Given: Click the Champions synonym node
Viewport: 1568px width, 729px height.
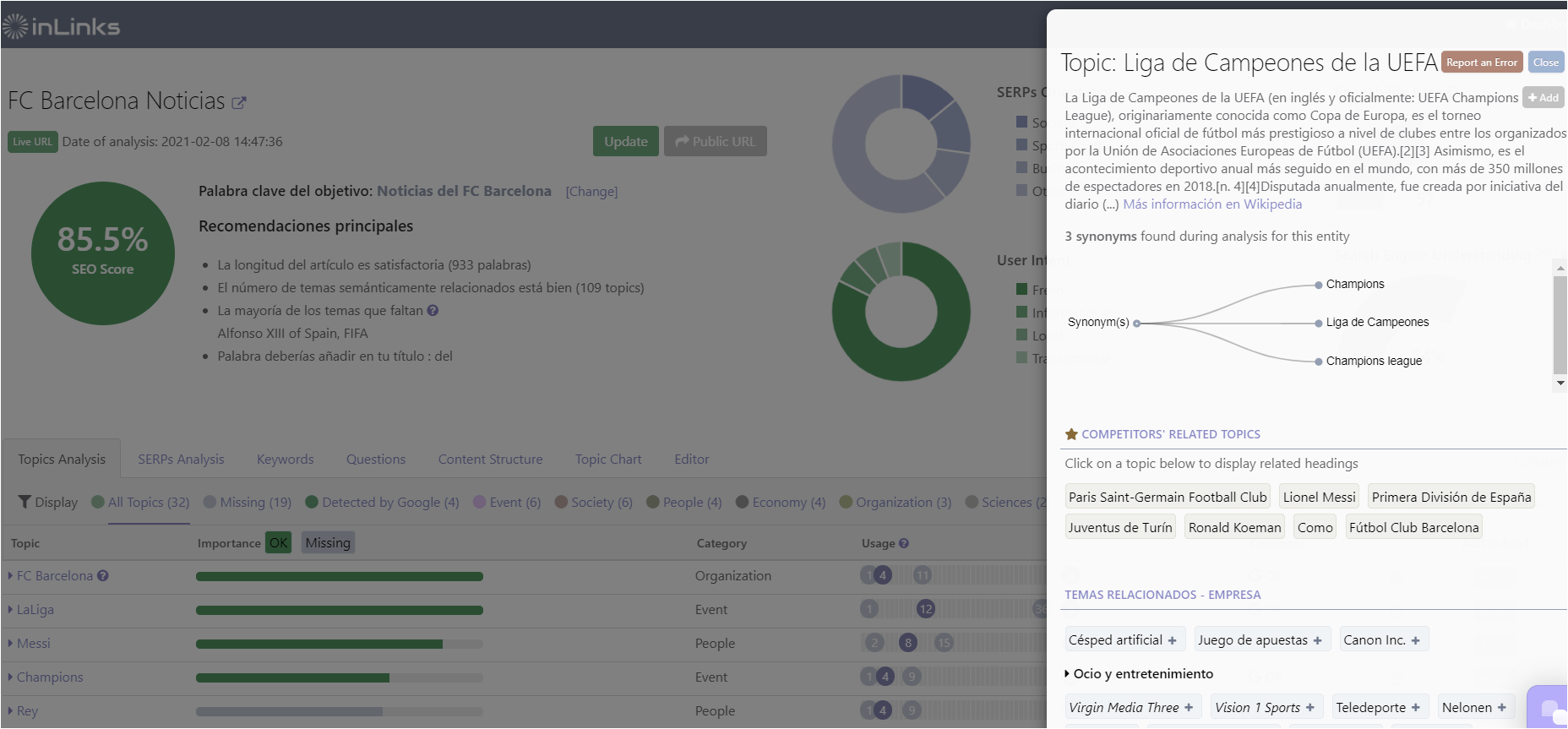Looking at the screenshot, I should point(1318,285).
